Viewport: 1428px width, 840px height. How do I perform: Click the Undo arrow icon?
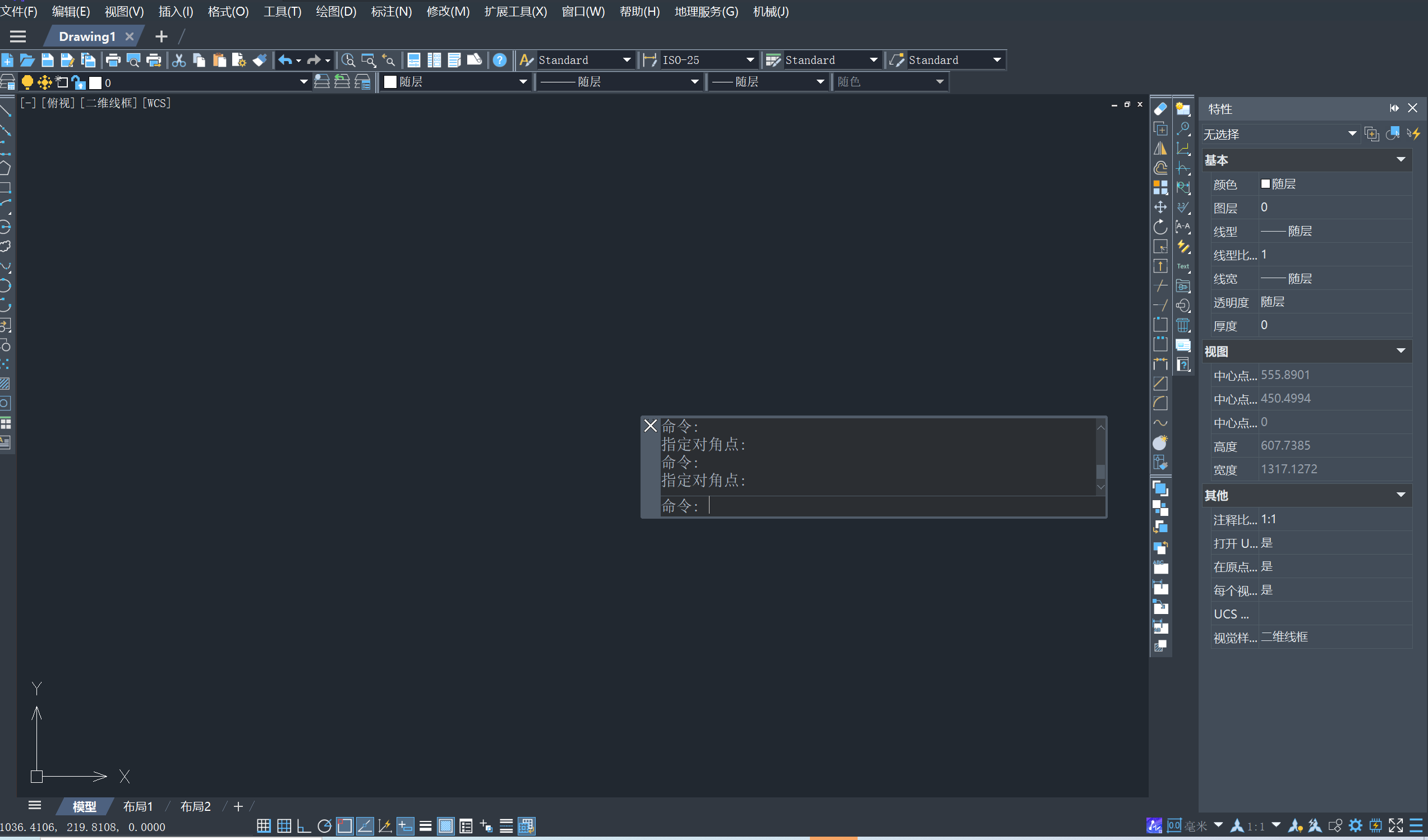(285, 60)
